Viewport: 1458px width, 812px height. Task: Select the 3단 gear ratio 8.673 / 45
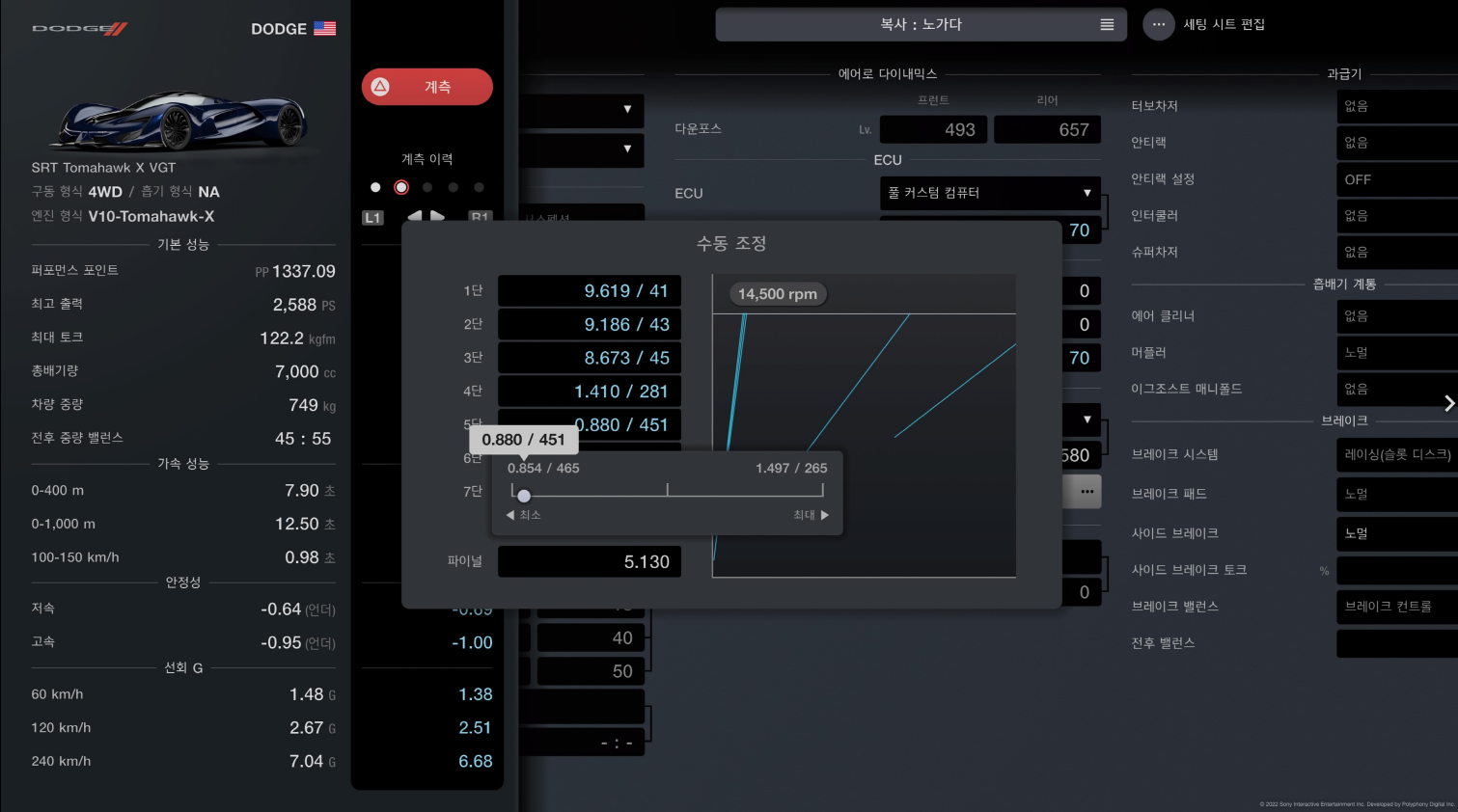[590, 358]
